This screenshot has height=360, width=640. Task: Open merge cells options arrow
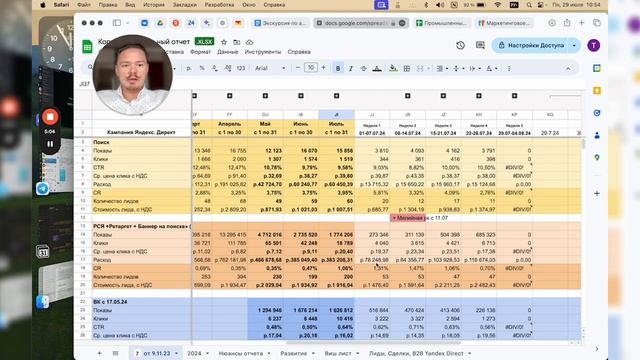coord(428,69)
